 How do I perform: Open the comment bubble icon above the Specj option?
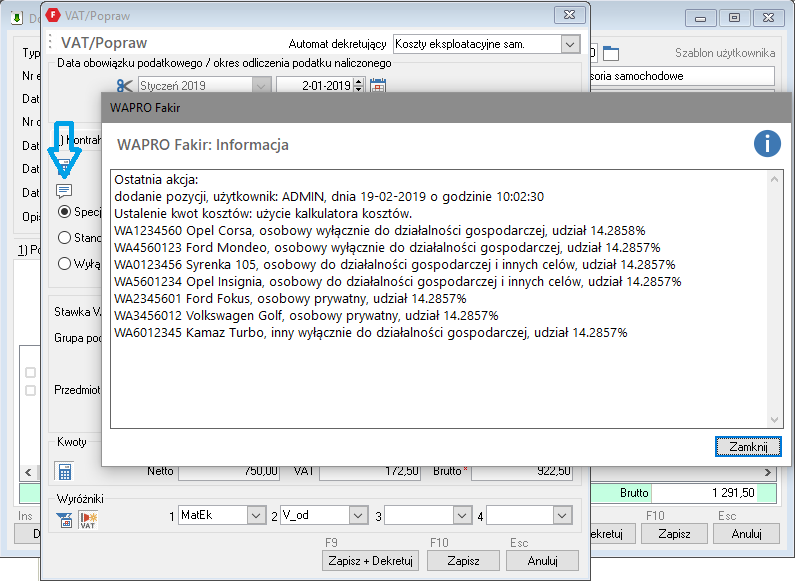tap(64, 191)
